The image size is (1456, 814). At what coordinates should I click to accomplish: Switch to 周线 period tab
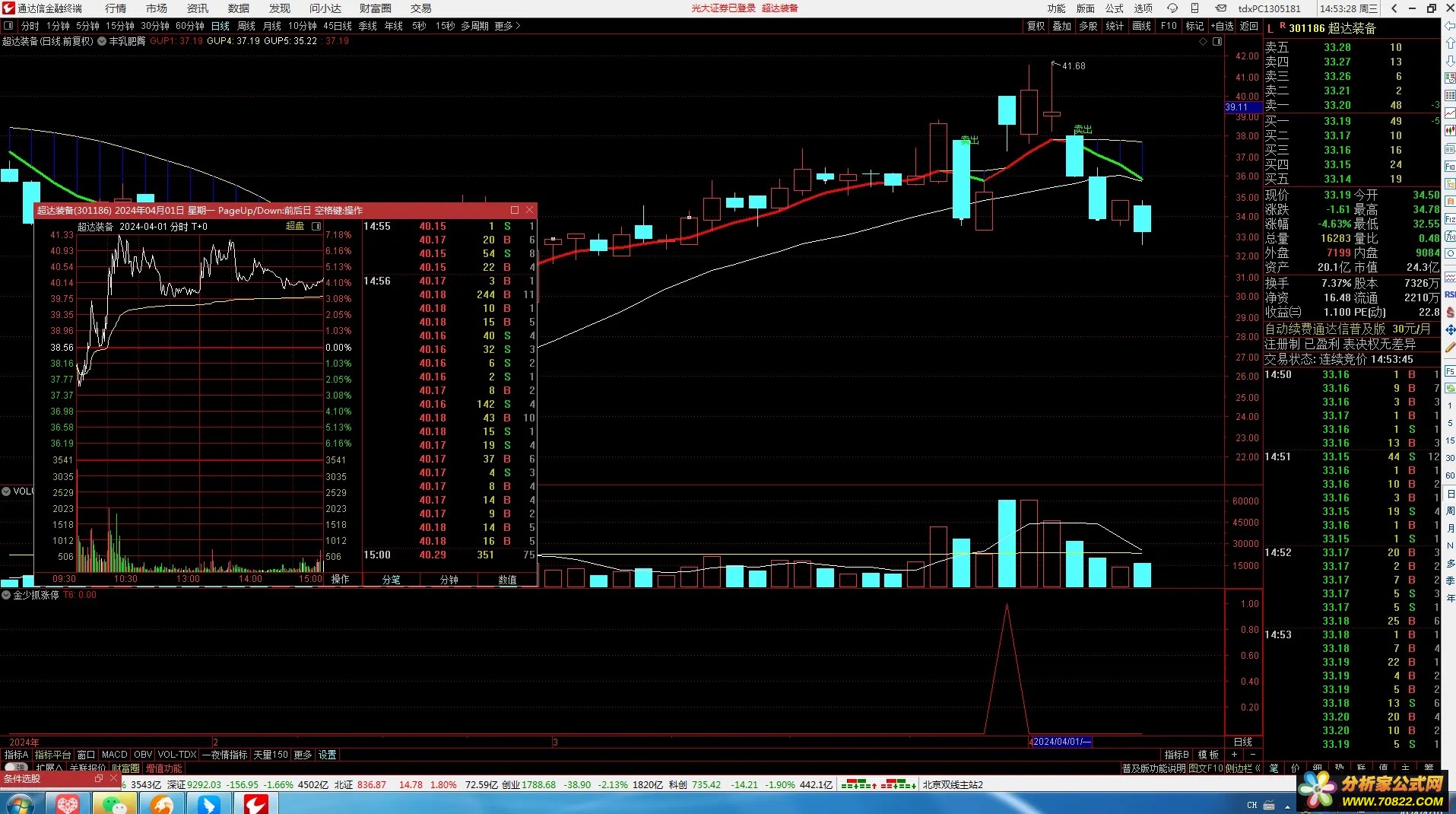click(x=246, y=26)
